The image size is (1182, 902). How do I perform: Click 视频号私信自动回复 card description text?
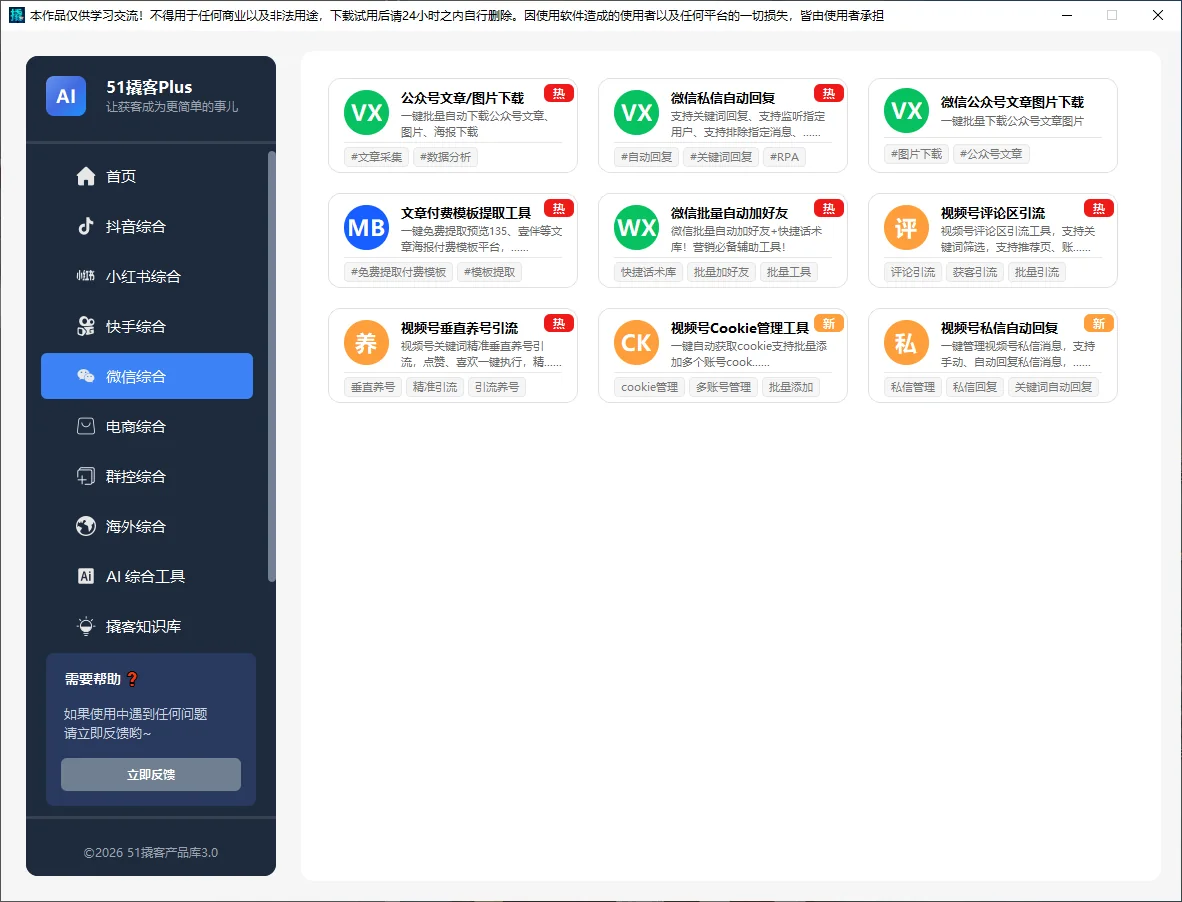[1018, 354]
